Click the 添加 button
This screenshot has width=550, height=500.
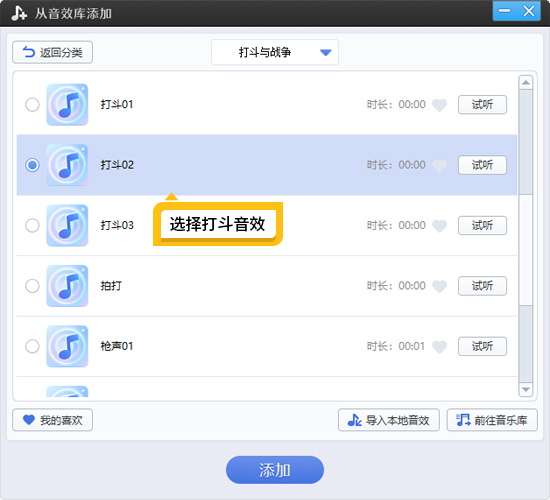(x=275, y=470)
